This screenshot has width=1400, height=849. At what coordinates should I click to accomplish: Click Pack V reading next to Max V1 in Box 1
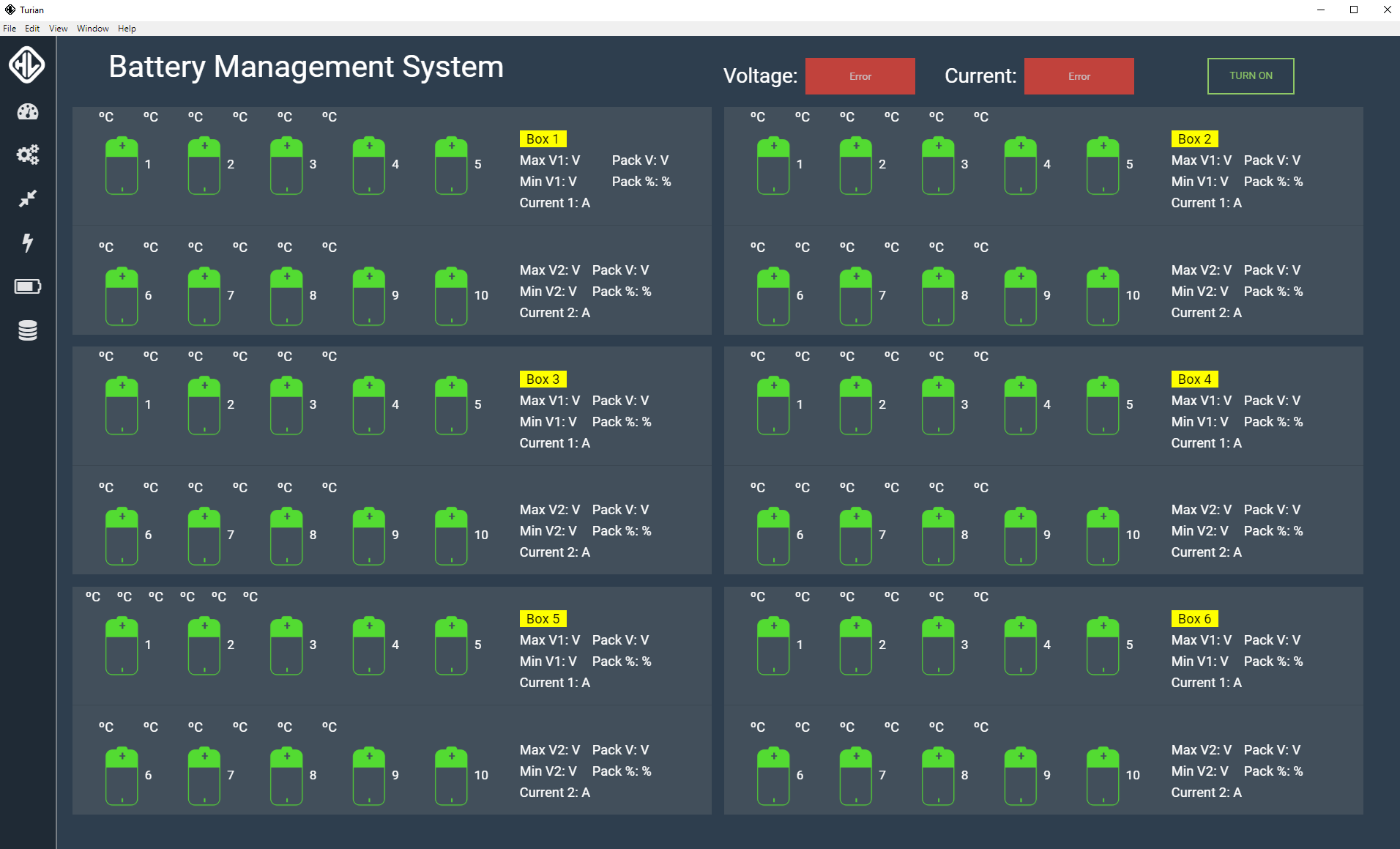640,160
